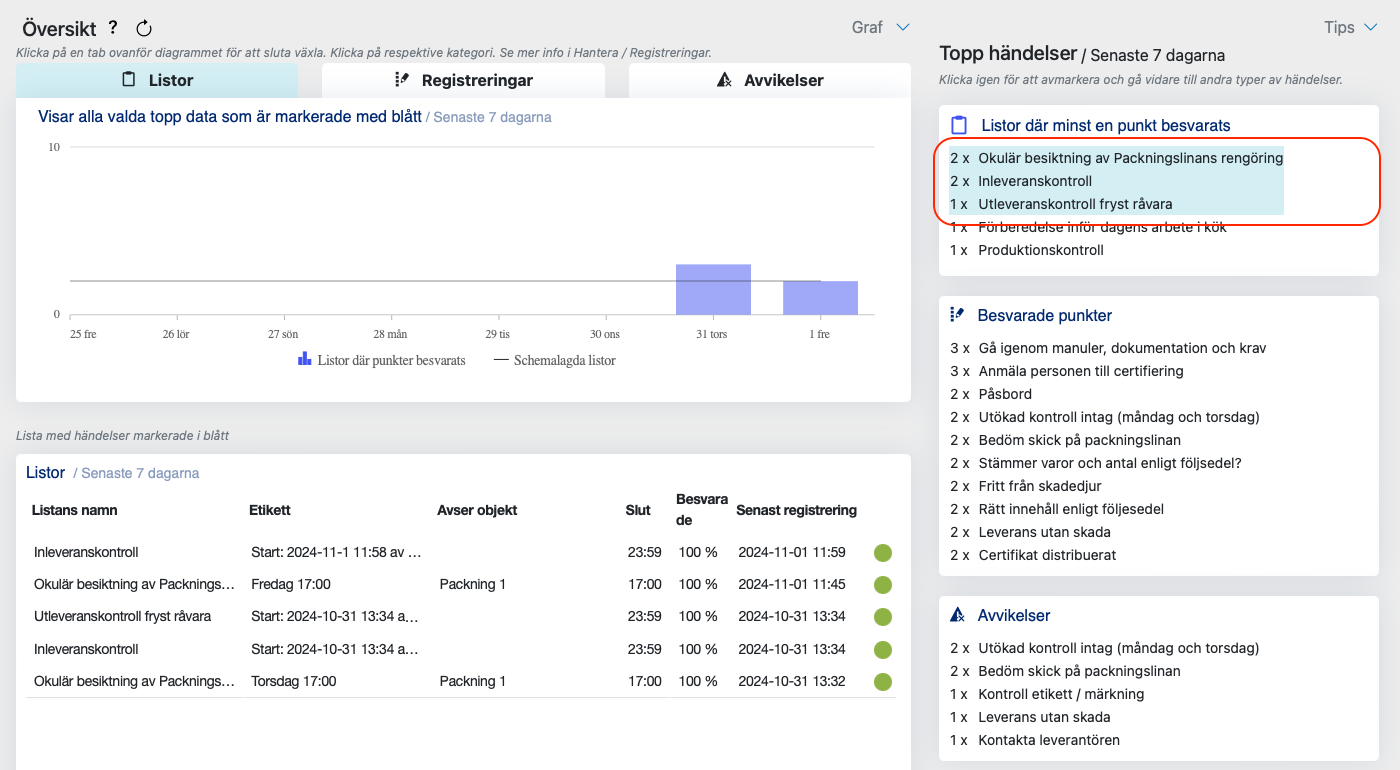Click the warning icon on Avvikelser tab

725,80
